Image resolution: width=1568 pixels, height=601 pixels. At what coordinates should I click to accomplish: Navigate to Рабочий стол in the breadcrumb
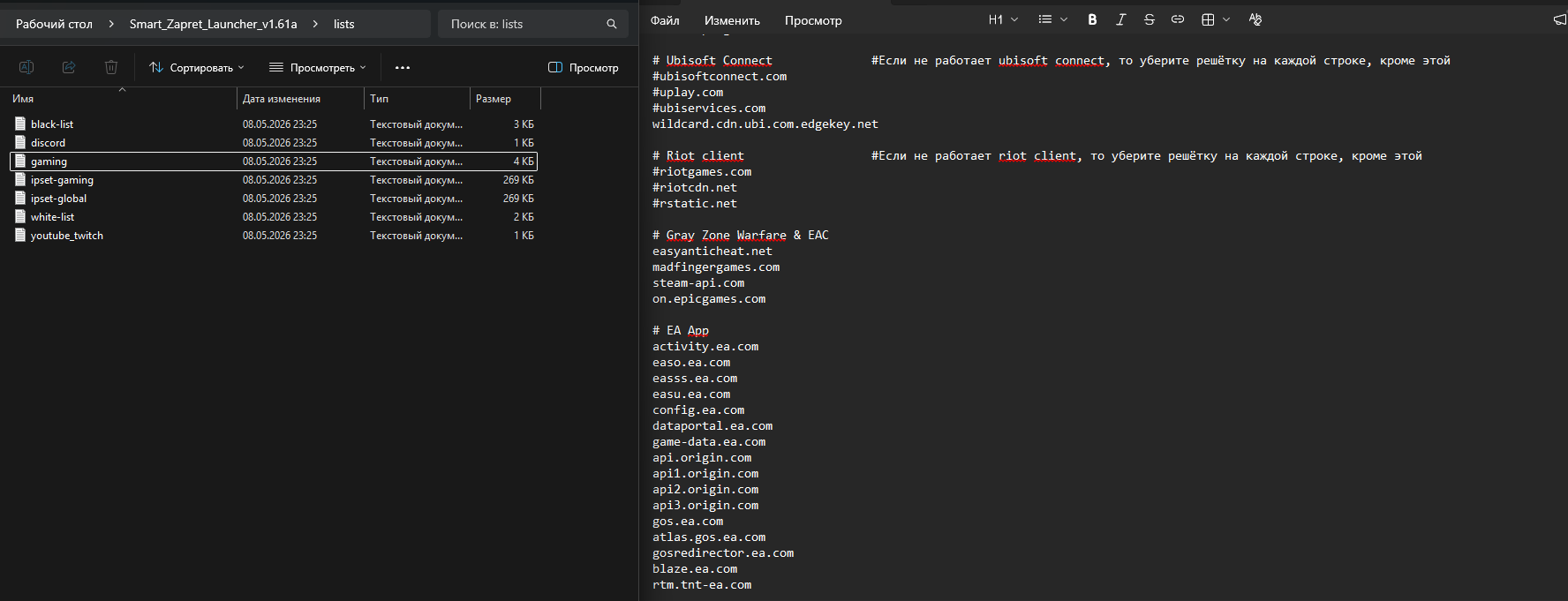(54, 24)
